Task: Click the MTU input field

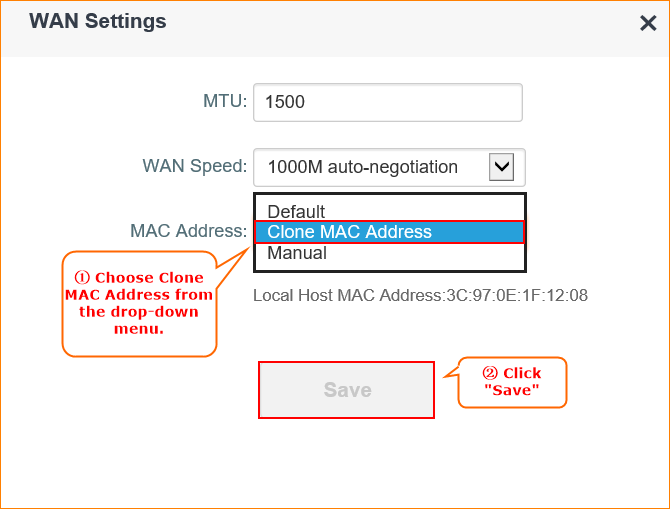Action: [x=388, y=102]
